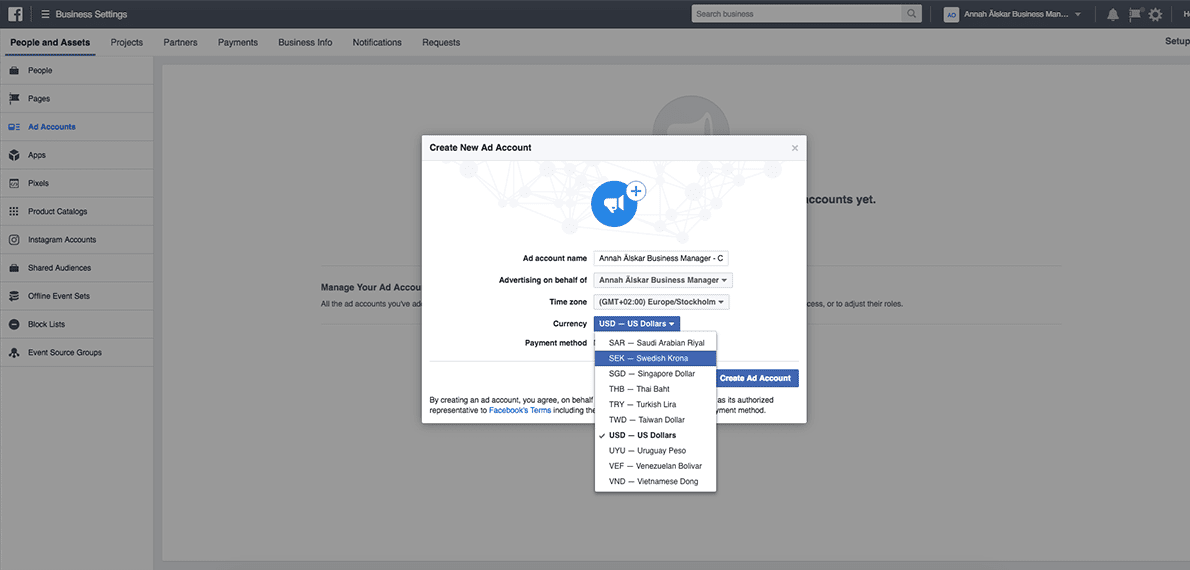The height and width of the screenshot is (570, 1190).
Task: Click the search magnifier icon
Action: pos(911,14)
